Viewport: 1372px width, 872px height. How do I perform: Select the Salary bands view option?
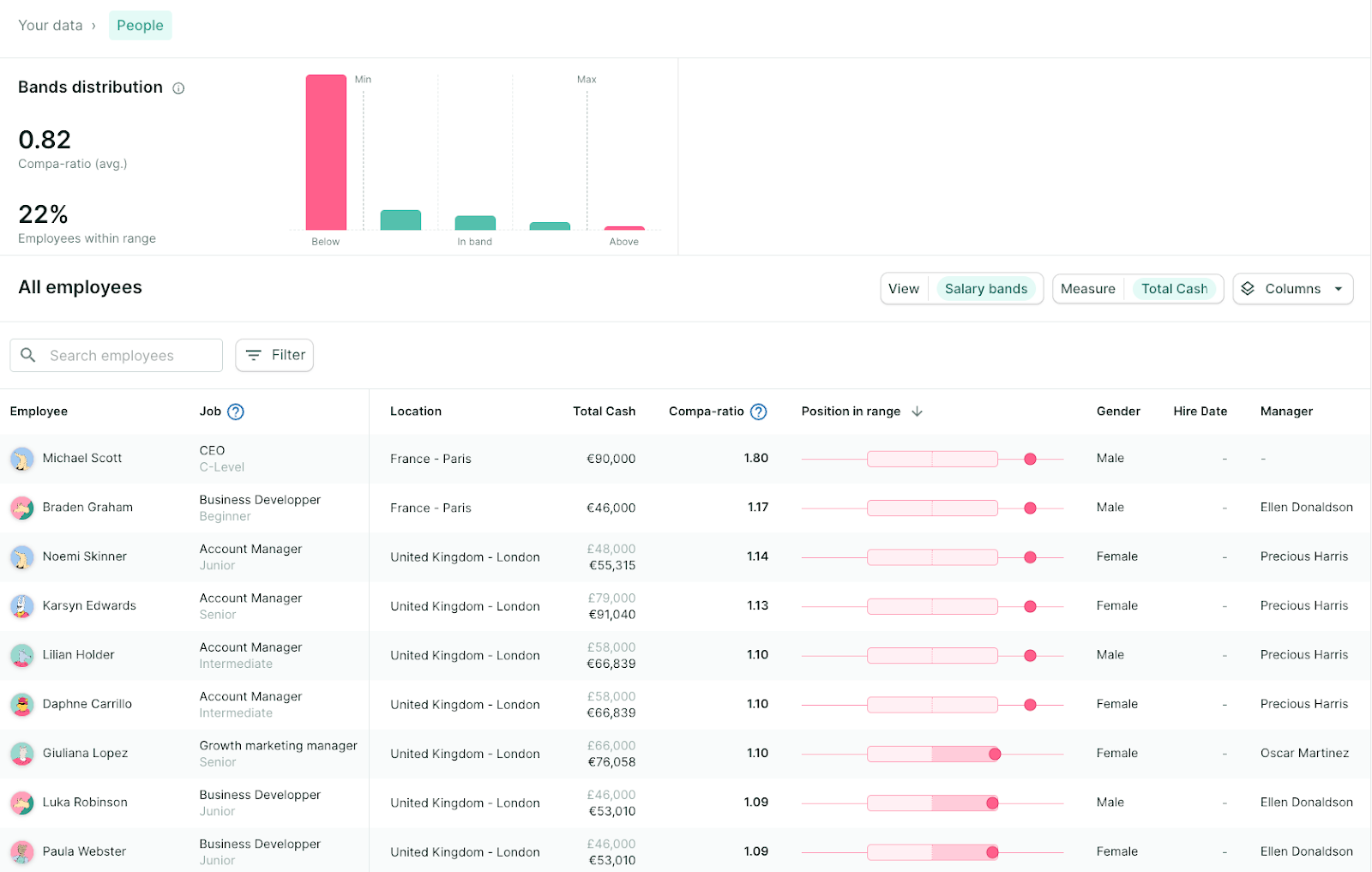coord(986,289)
